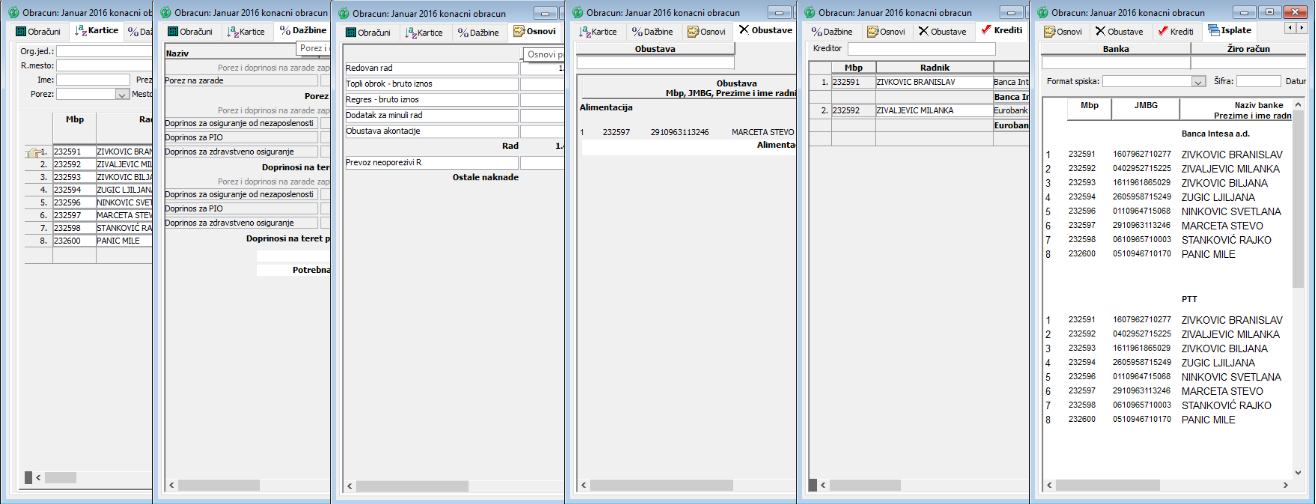
Task: Select the bold Dažbine tab in the second window
Action: (x=303, y=31)
